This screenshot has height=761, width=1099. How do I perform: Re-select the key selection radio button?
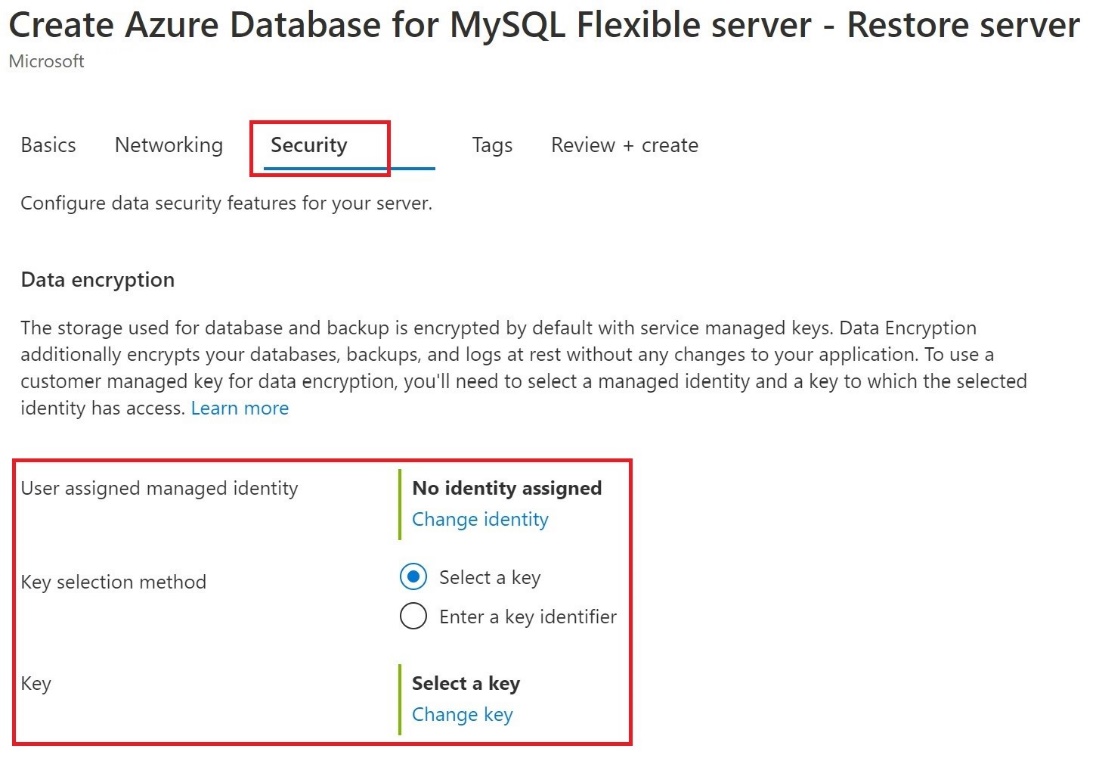(413, 577)
